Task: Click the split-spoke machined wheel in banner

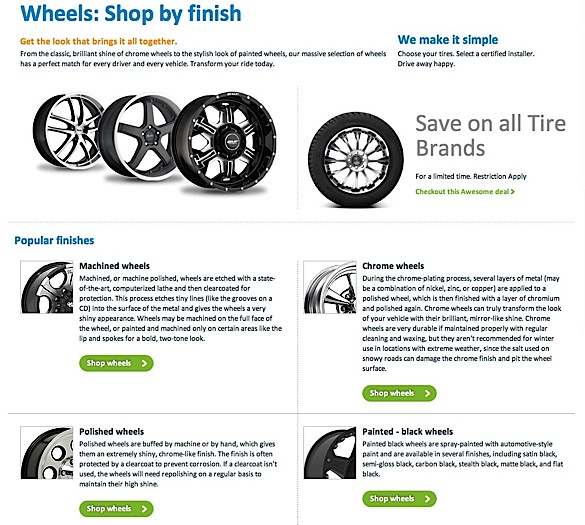Action: [x=69, y=131]
